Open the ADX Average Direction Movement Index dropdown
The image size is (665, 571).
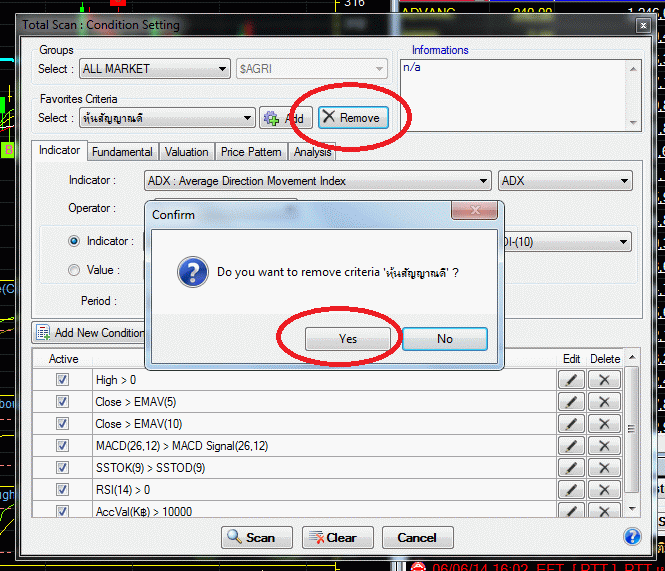tap(318, 181)
